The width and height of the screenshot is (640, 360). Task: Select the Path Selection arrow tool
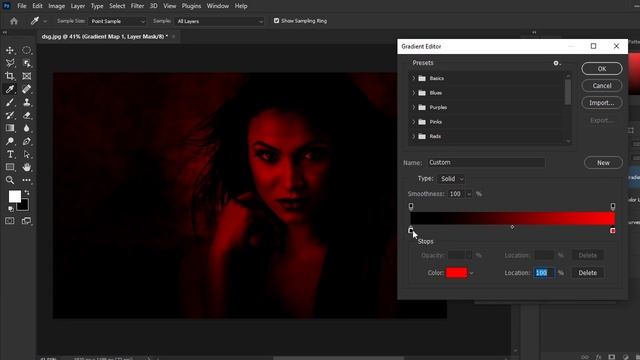(x=27, y=154)
